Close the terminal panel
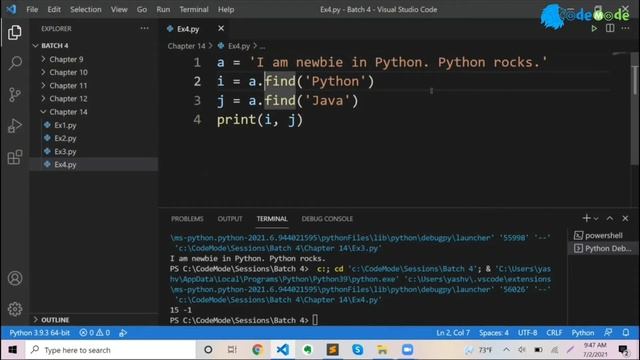 (x=625, y=218)
